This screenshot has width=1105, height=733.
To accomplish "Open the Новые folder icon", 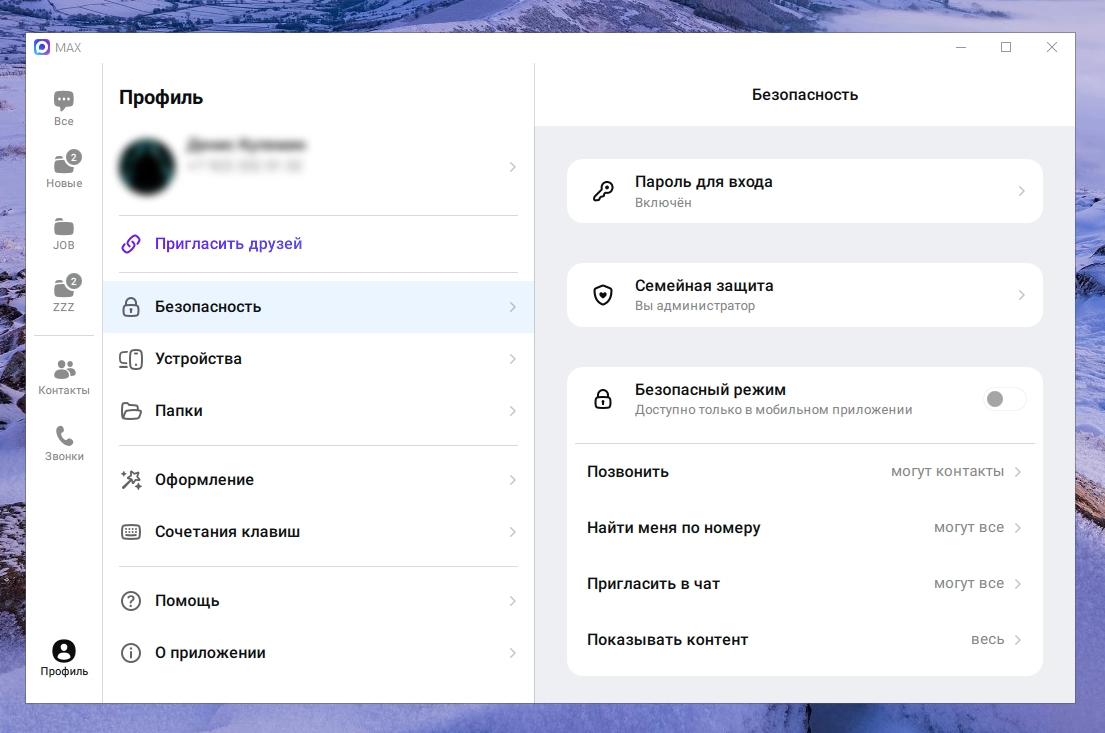I will pyautogui.click(x=64, y=164).
